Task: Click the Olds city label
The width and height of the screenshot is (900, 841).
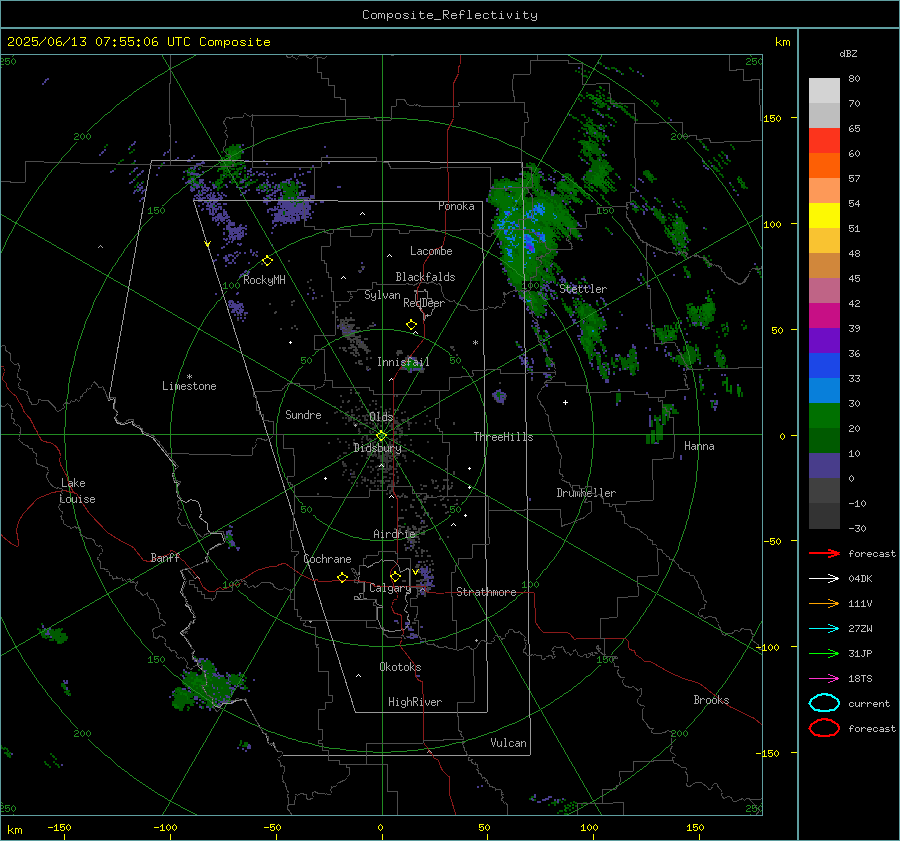Action: [381, 416]
